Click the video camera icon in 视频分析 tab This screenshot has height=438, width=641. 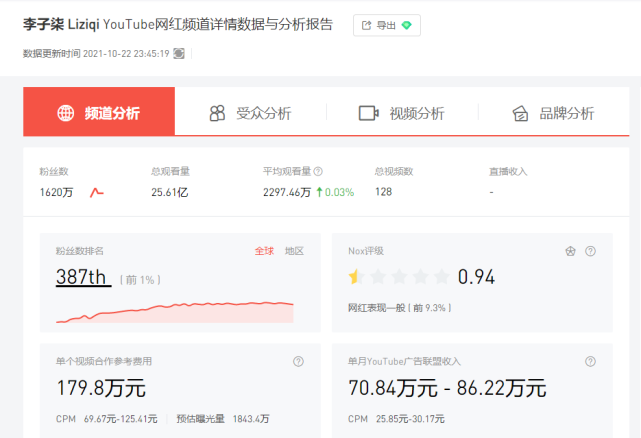click(369, 113)
